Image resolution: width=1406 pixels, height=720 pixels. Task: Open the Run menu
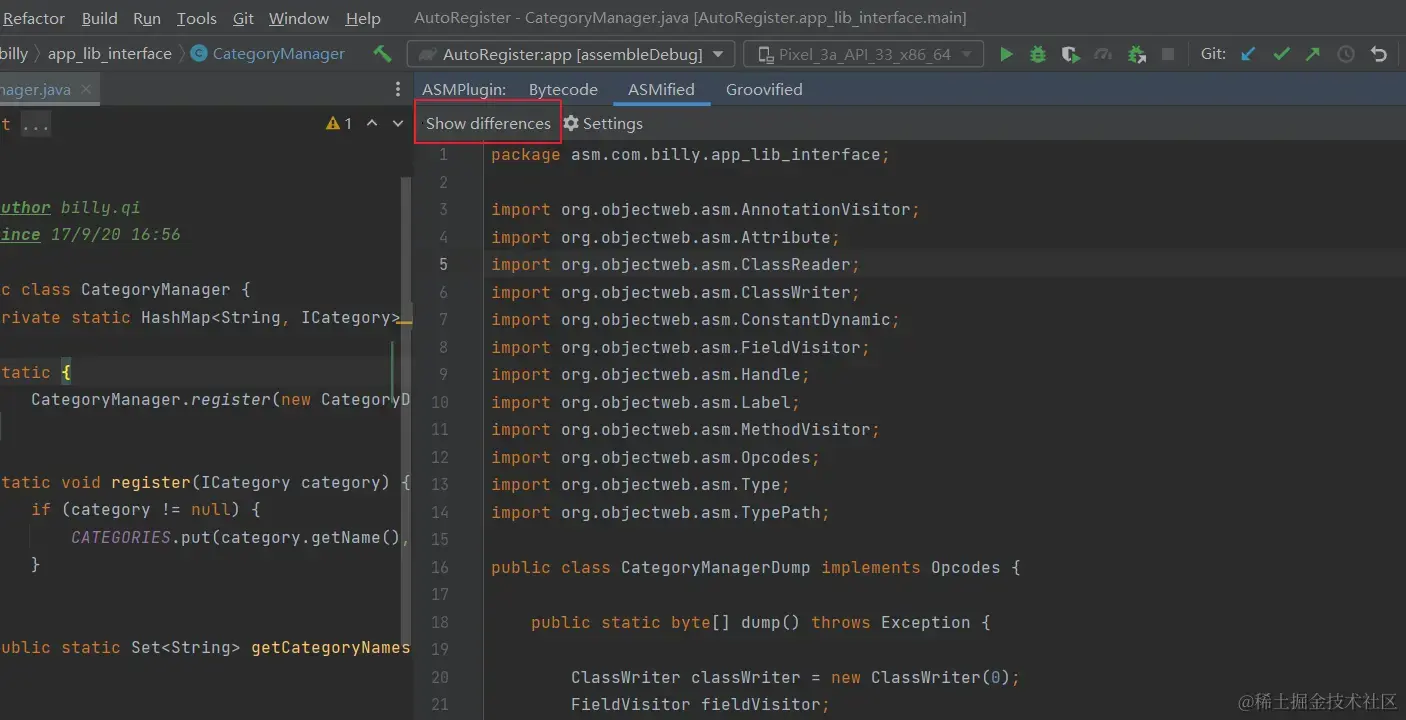click(x=146, y=18)
